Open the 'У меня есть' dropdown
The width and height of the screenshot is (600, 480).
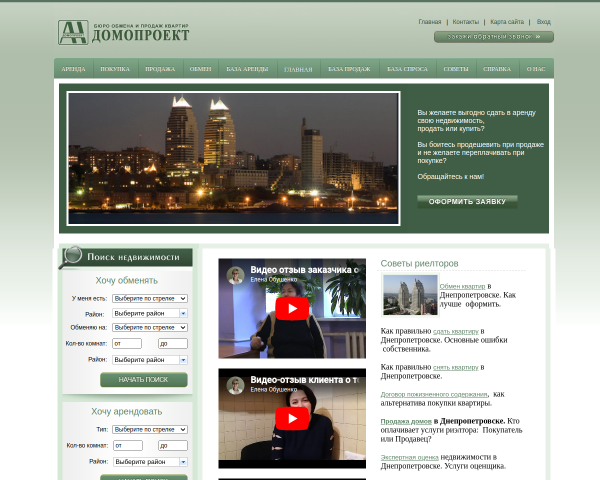tap(150, 299)
